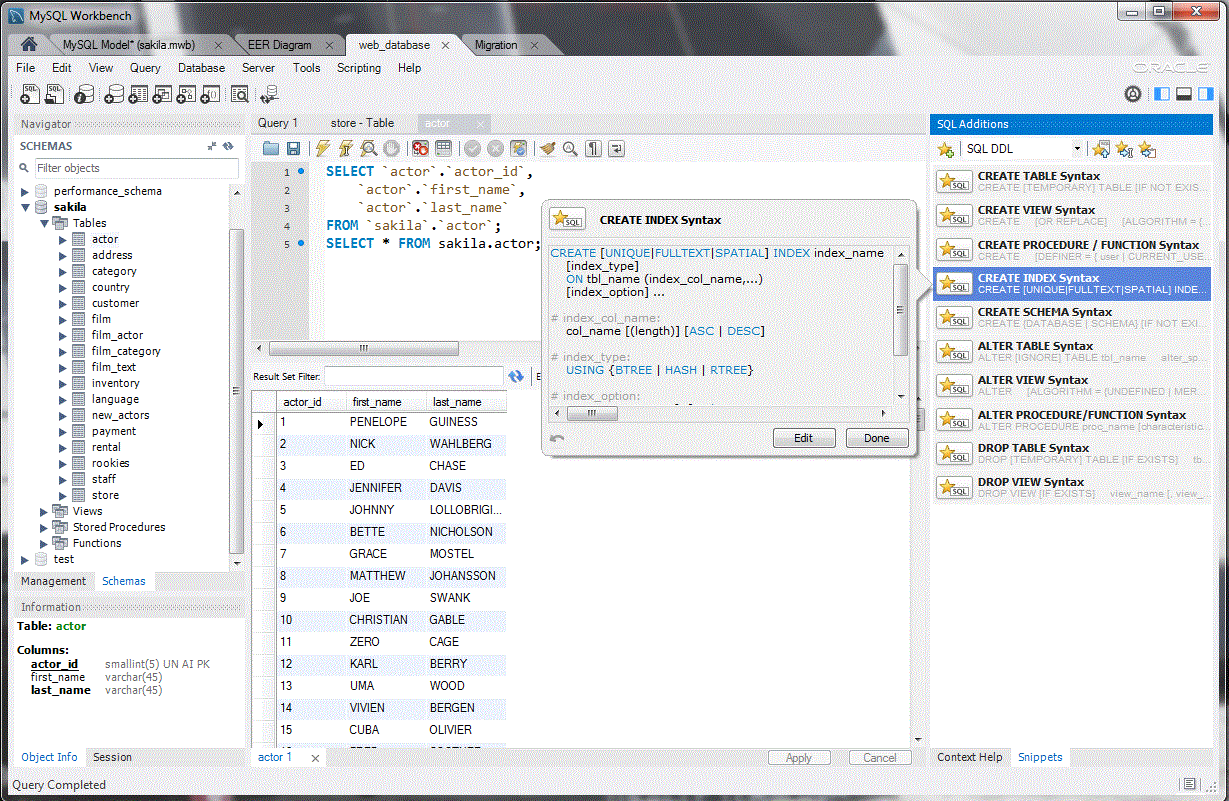This screenshot has height=801, width=1229.
Task: Expand the Views node in sakila schema
Action: pos(42,511)
